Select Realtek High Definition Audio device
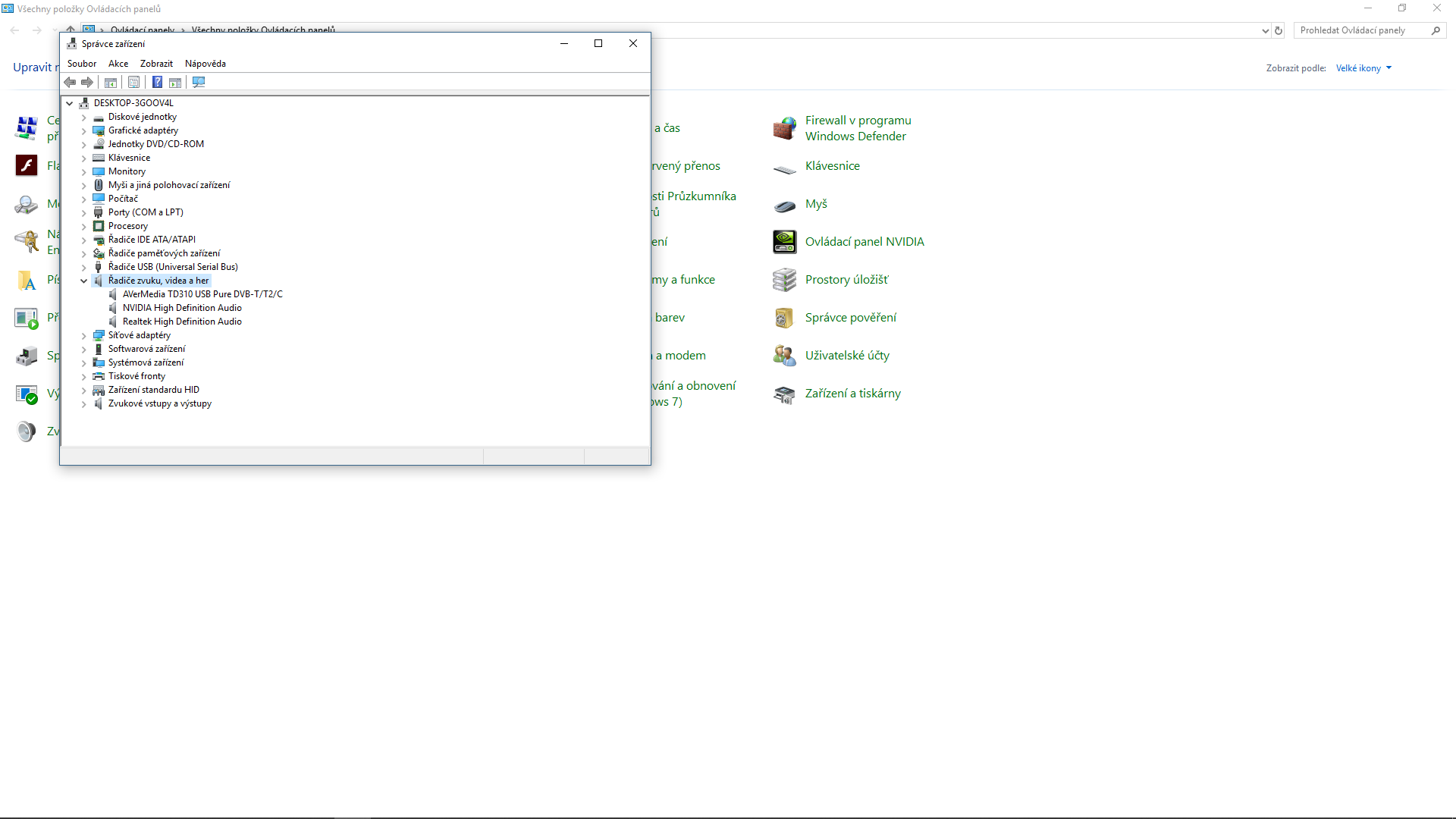Viewport: 1456px width, 819px height. [x=182, y=322]
